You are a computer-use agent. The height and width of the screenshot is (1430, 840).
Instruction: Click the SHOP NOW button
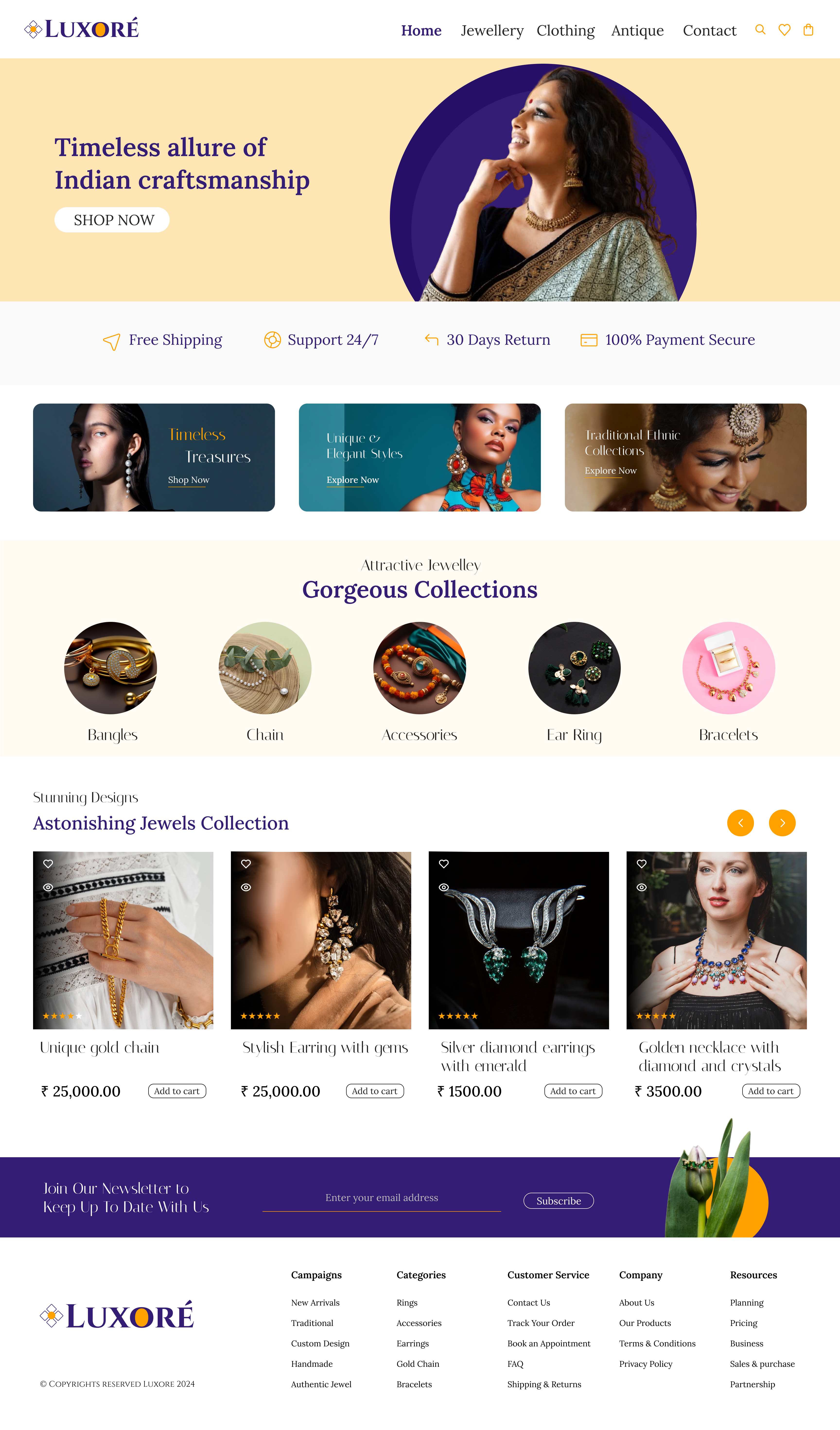click(112, 220)
